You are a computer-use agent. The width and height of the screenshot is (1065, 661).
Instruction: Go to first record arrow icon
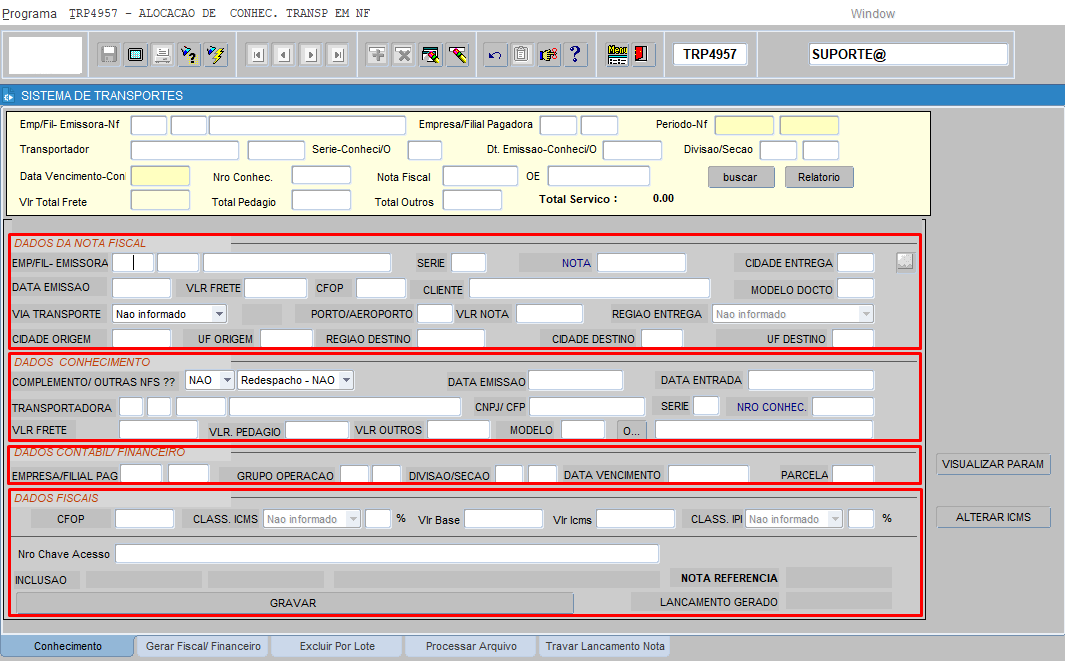click(x=257, y=55)
